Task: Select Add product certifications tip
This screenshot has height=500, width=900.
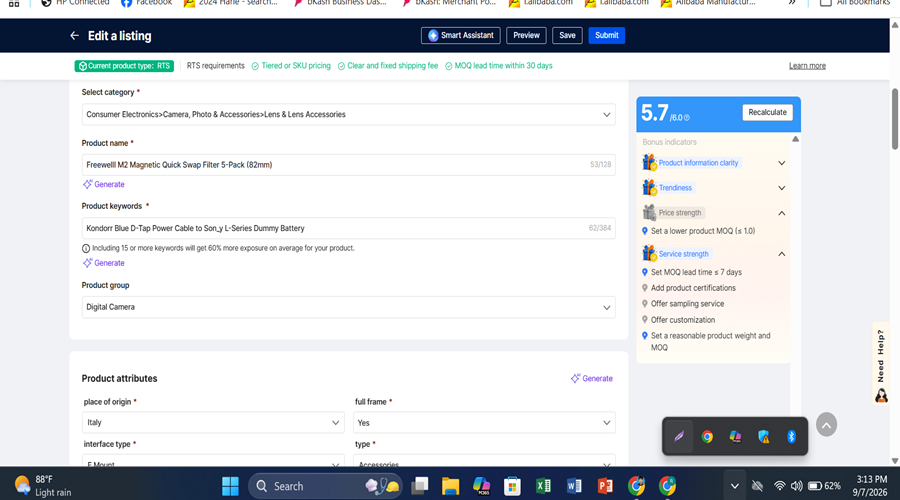Action: [x=693, y=288]
